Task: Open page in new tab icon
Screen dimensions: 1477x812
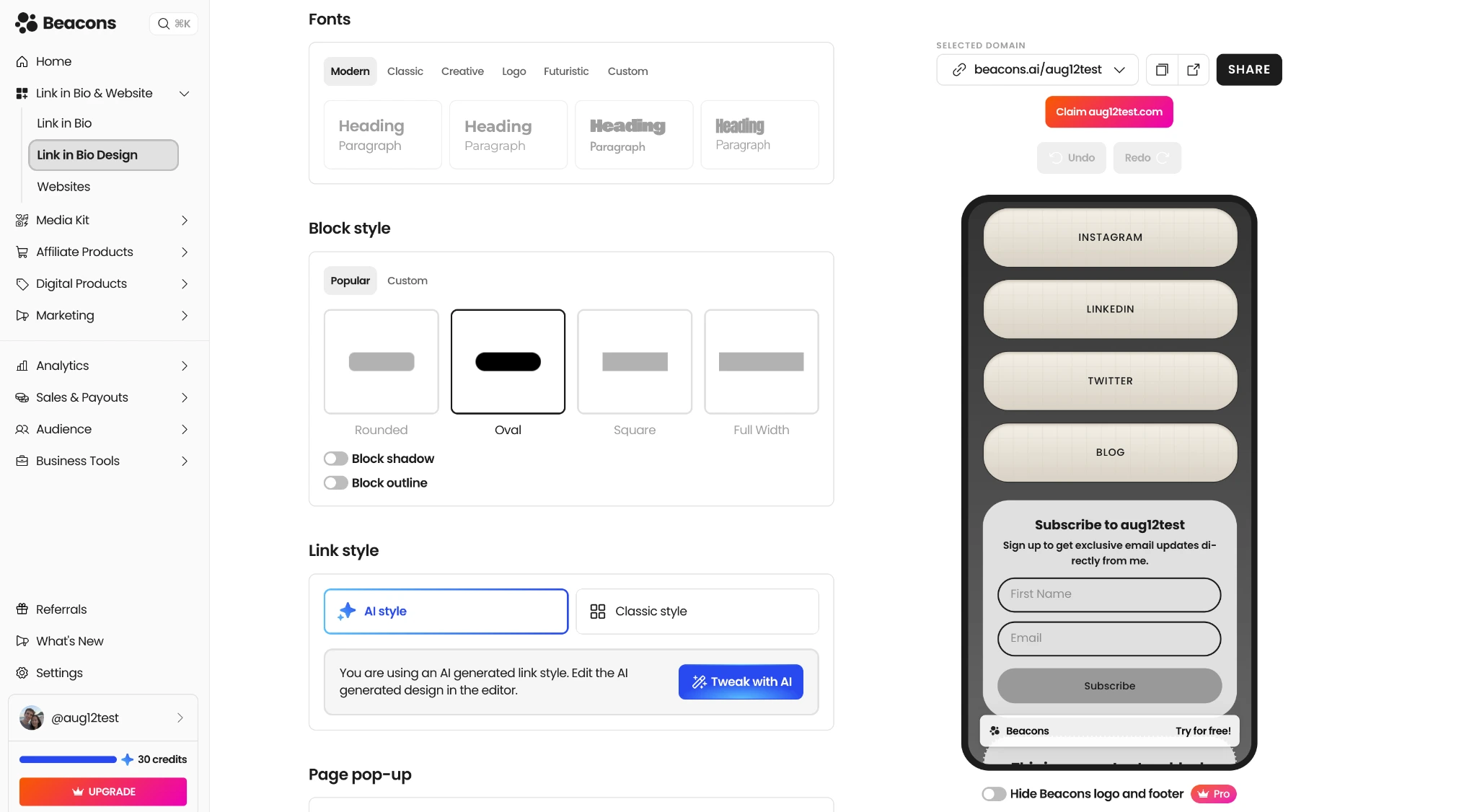Action: point(1194,69)
